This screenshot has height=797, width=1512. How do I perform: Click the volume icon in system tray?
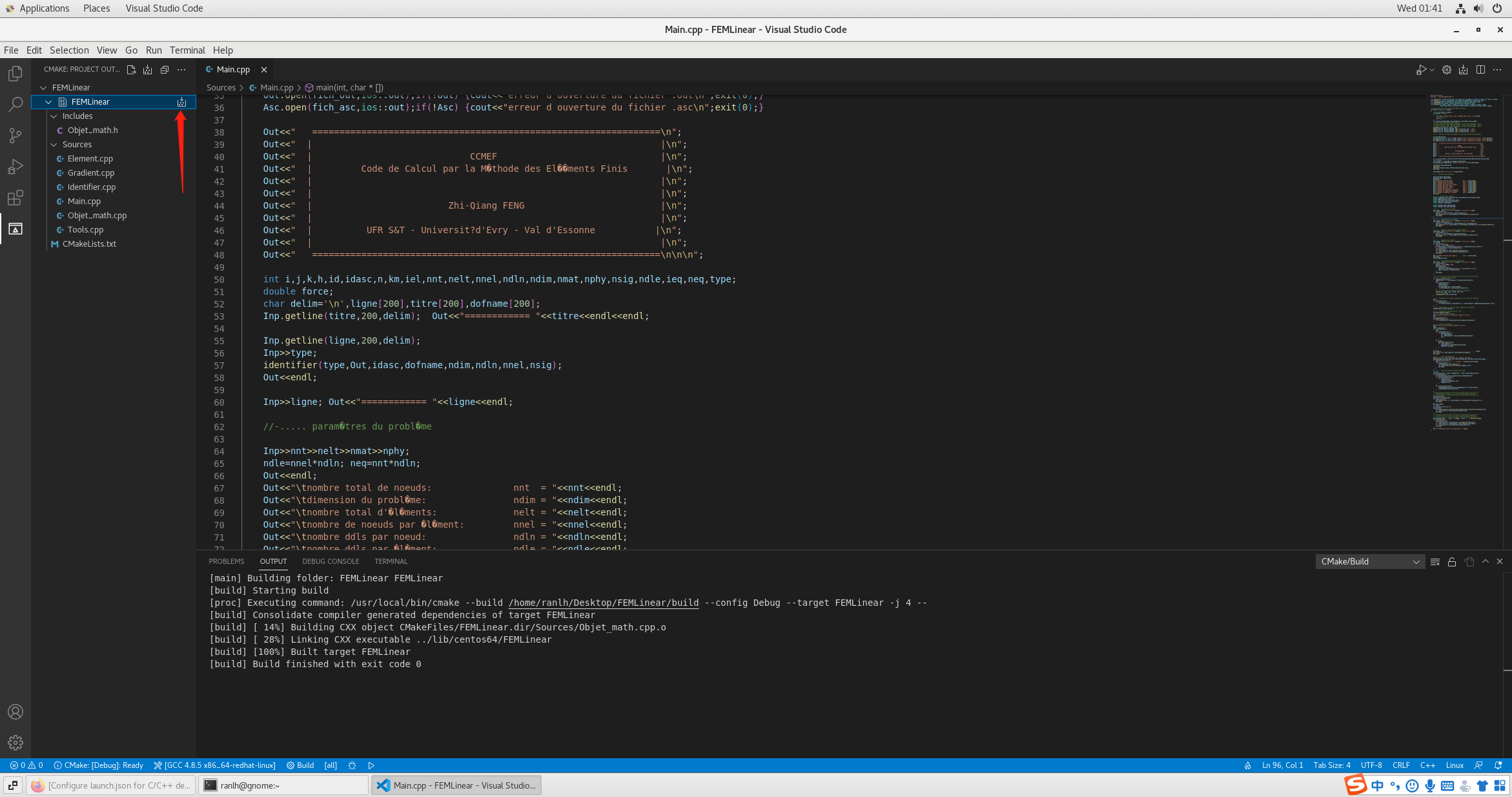1478,8
